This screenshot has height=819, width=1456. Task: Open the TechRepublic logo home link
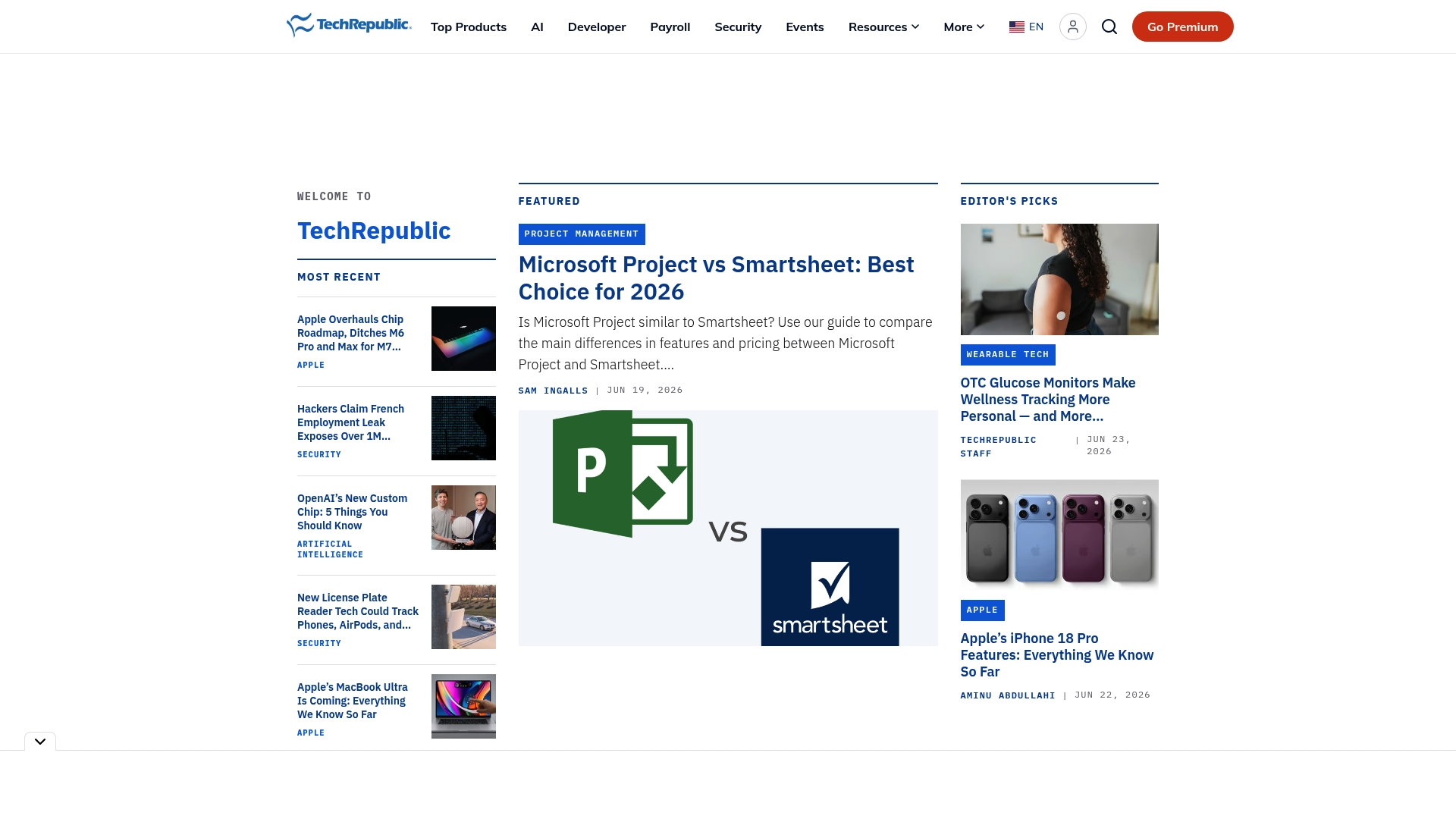point(349,26)
